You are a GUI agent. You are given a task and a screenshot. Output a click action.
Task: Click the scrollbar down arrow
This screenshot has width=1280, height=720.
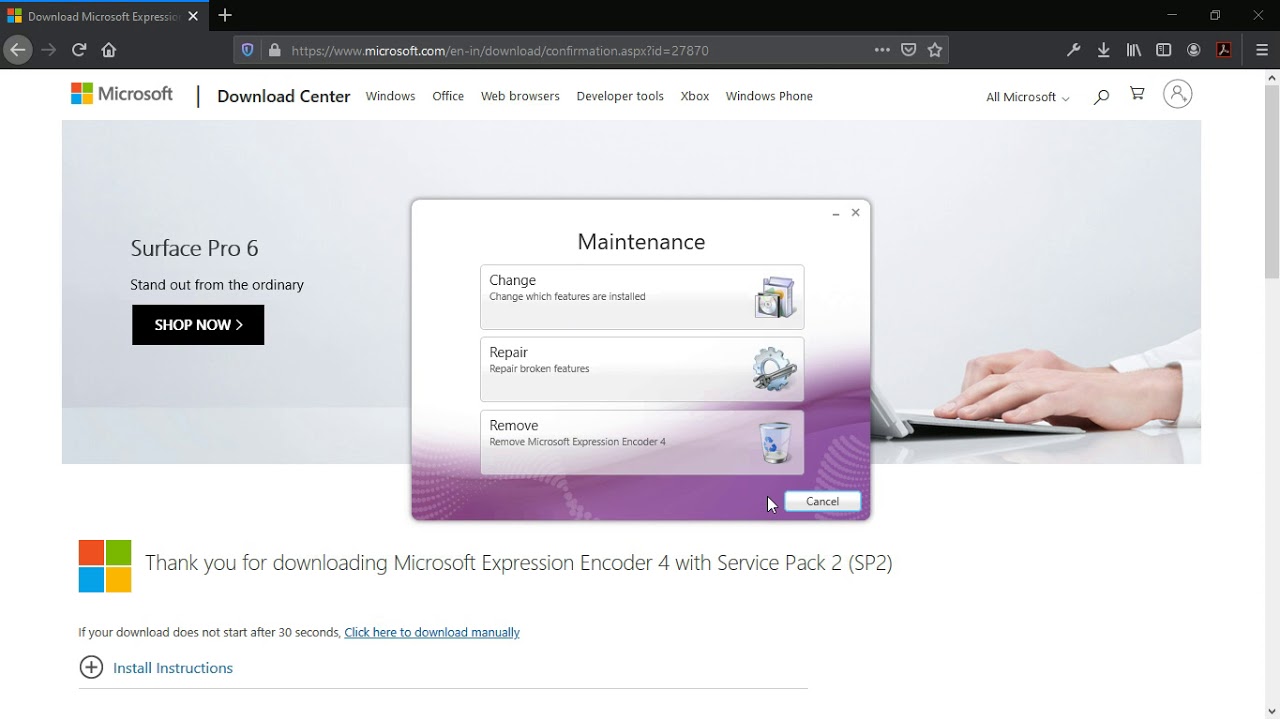click(1272, 712)
